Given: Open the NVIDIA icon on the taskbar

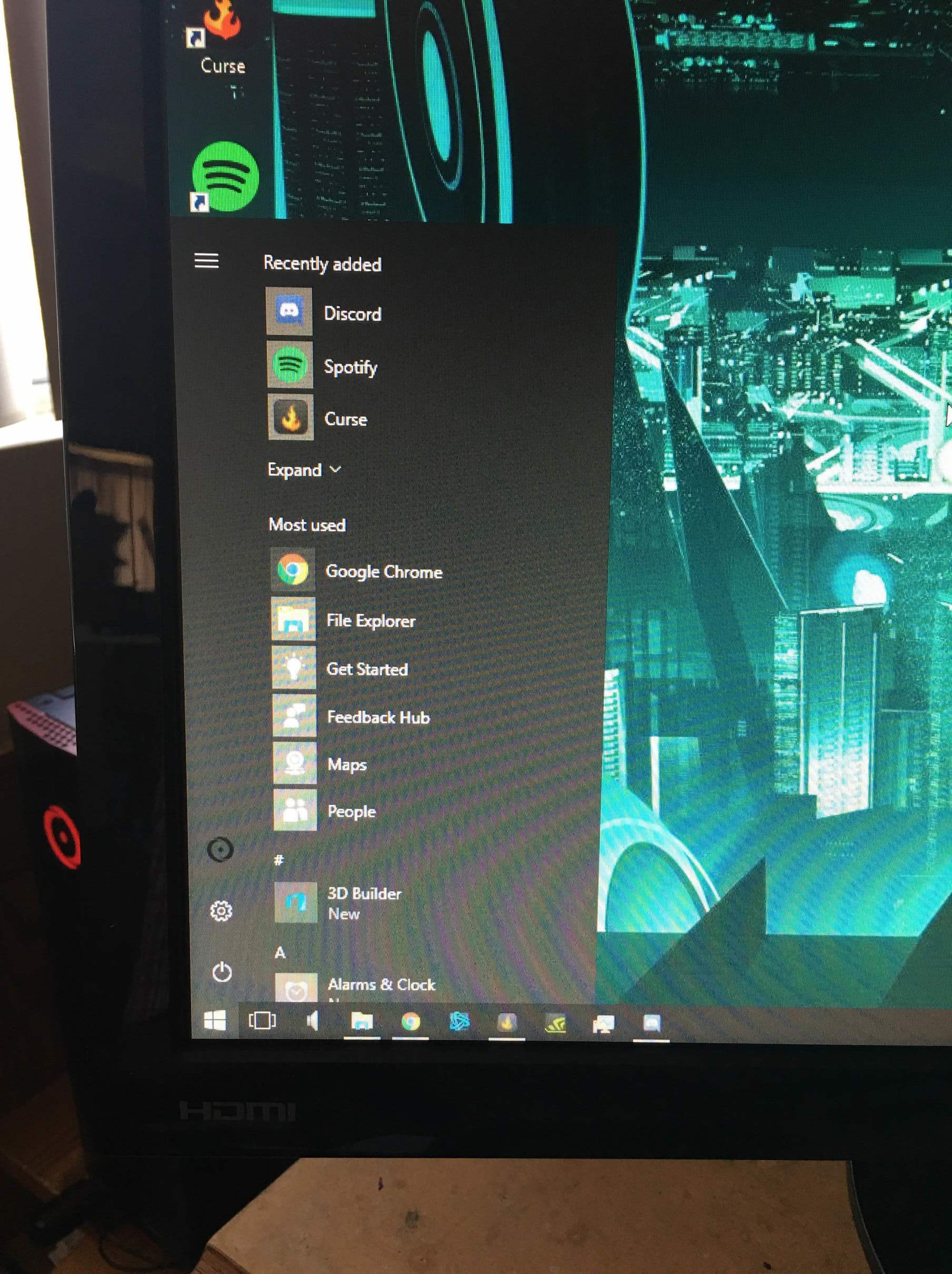Looking at the screenshot, I should point(555,1023).
